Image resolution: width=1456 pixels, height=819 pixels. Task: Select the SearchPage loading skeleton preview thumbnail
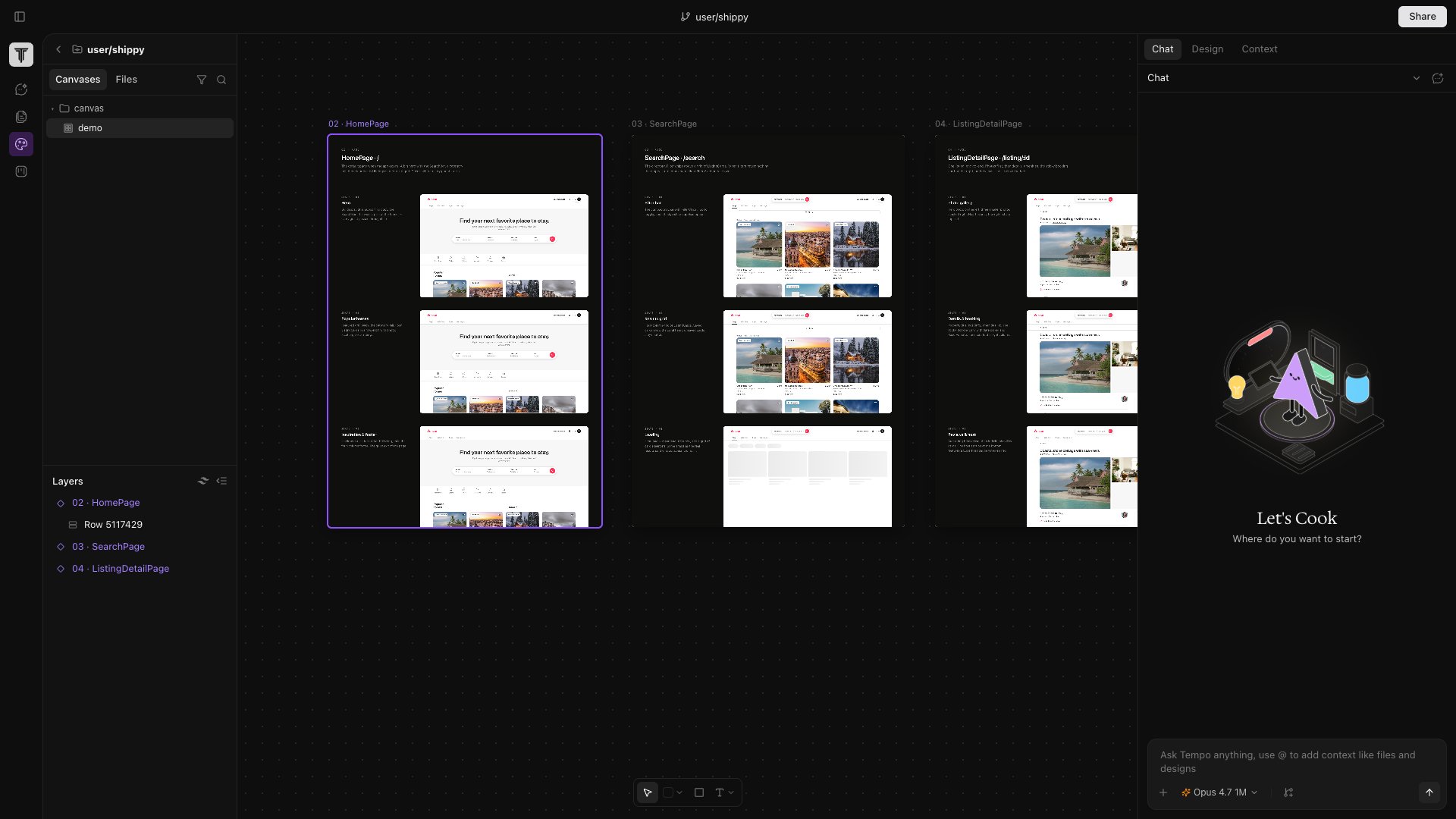coord(808,476)
